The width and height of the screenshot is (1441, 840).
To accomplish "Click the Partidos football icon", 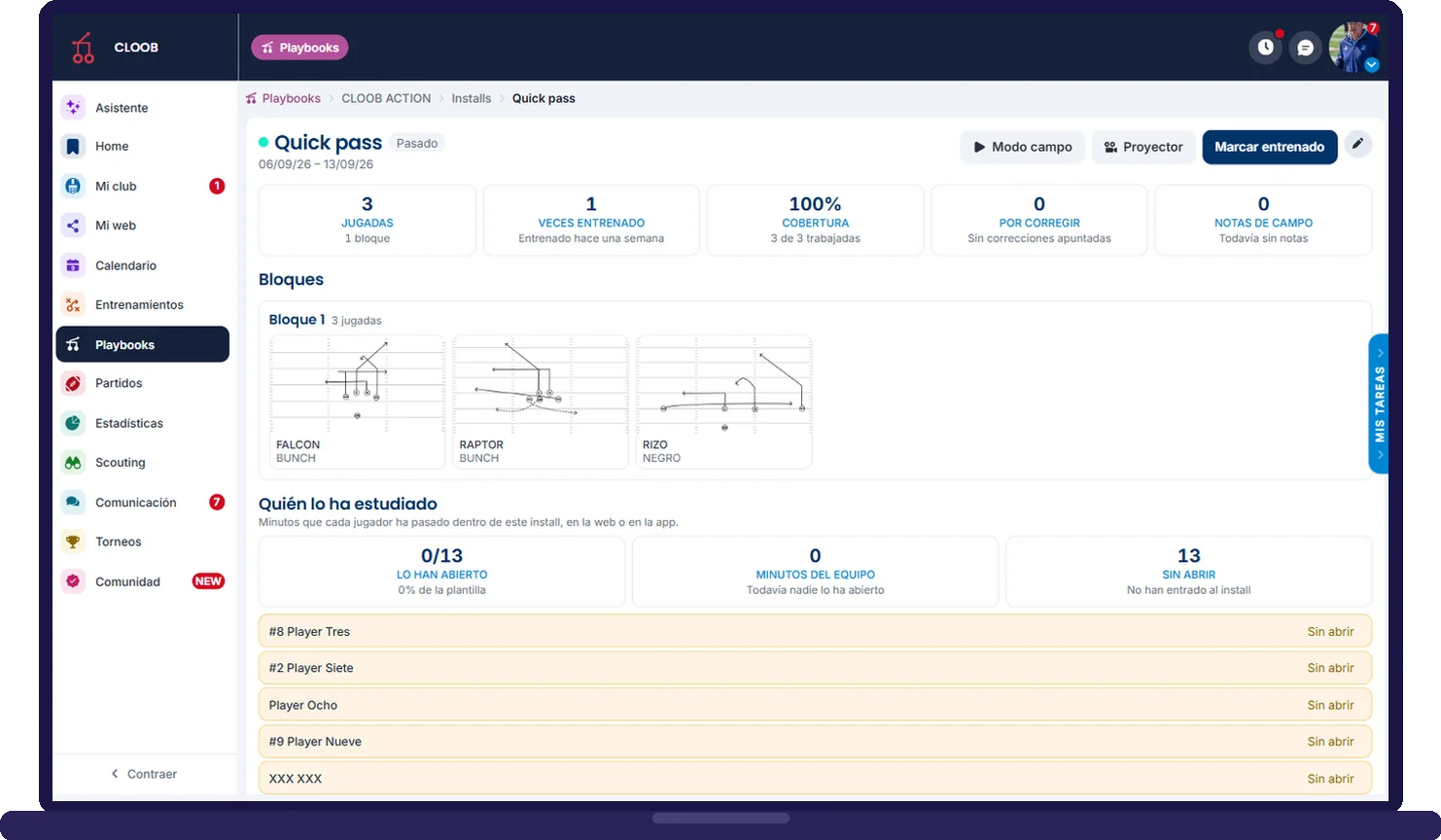I will click(73, 383).
